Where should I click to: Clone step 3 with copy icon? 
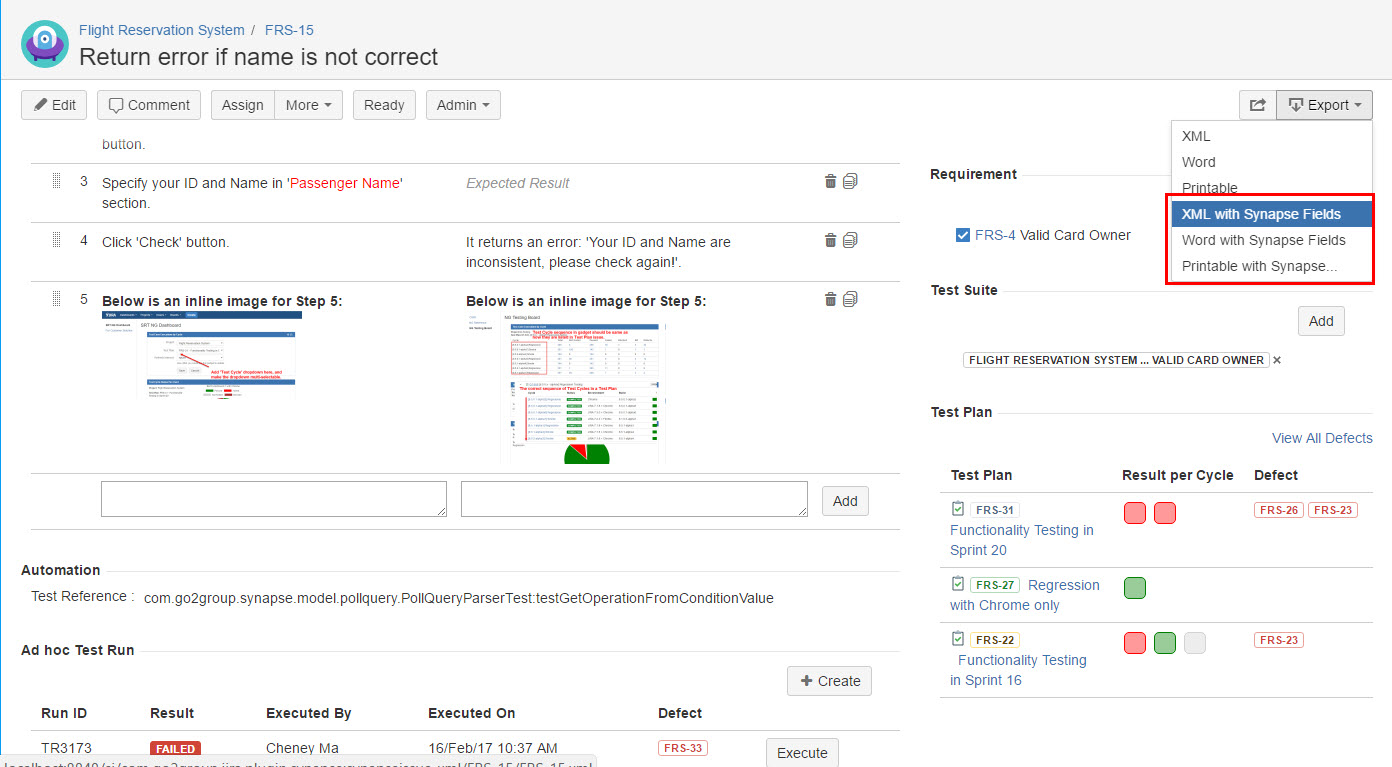point(850,181)
